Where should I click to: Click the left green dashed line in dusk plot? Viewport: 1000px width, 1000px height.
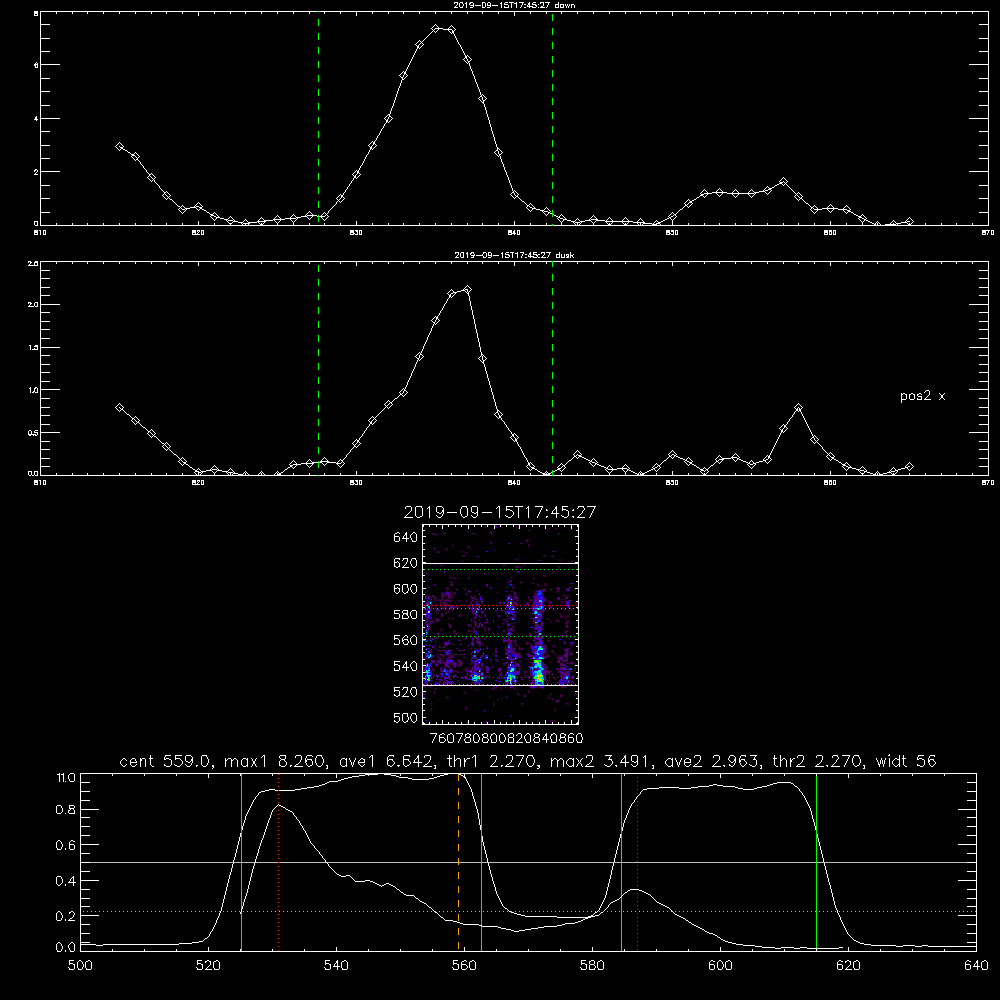[318, 369]
